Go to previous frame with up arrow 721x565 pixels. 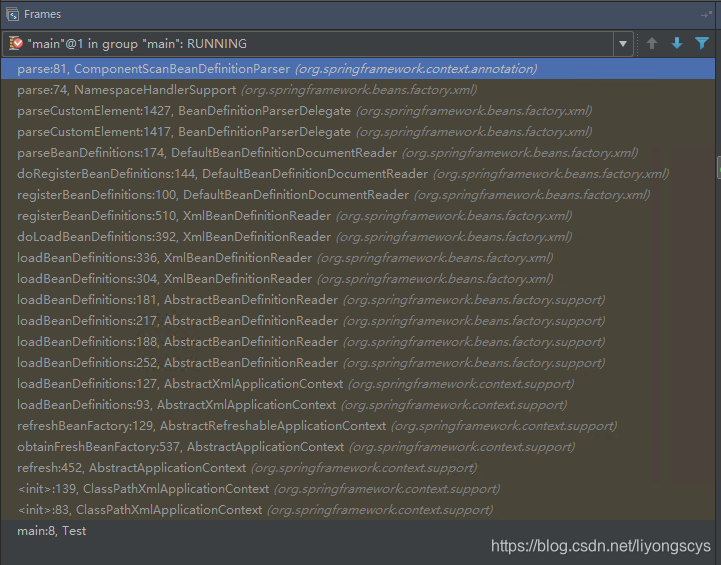point(652,44)
